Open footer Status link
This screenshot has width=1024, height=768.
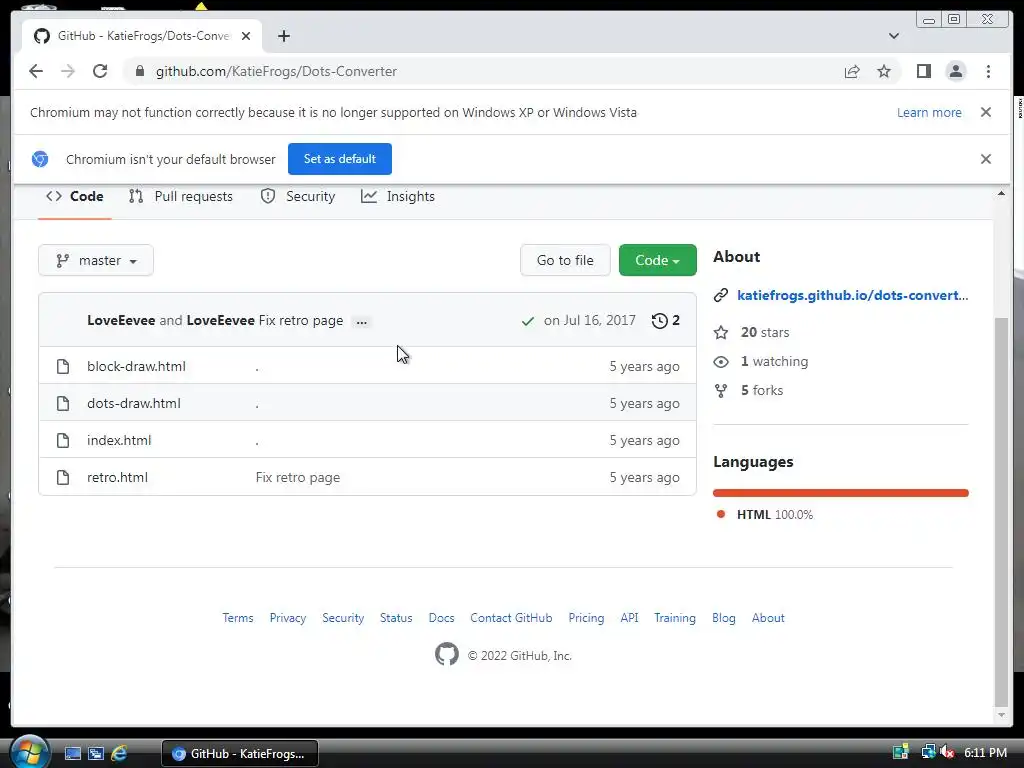point(396,618)
